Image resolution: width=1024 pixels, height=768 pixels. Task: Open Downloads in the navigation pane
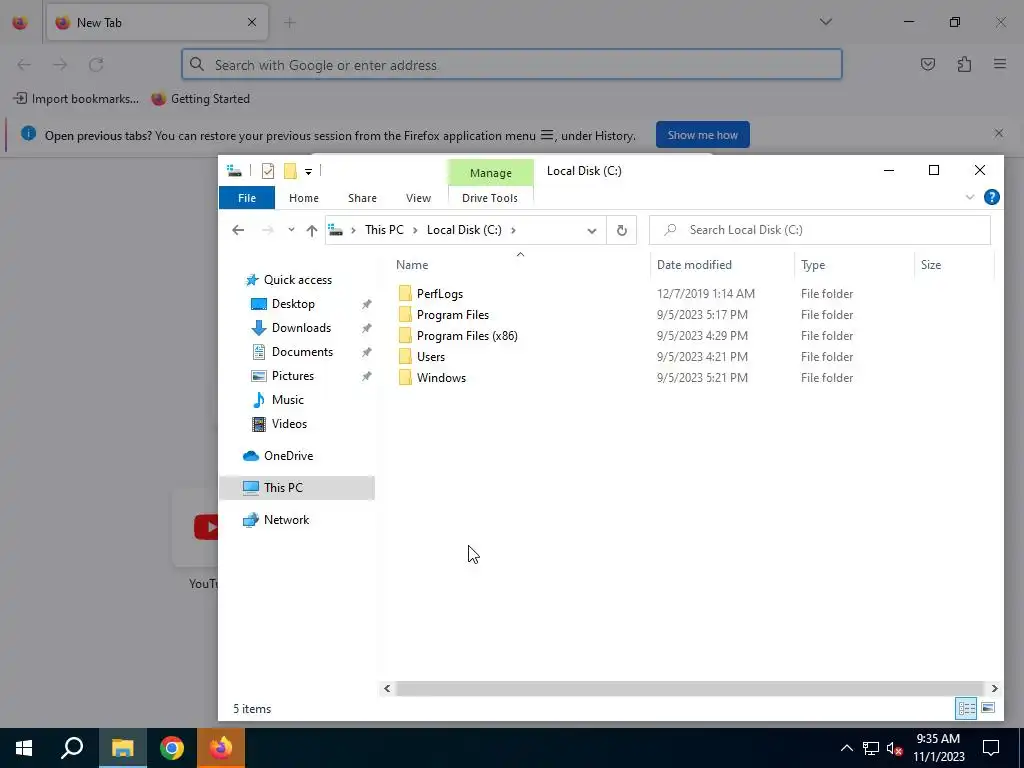pyautogui.click(x=301, y=328)
